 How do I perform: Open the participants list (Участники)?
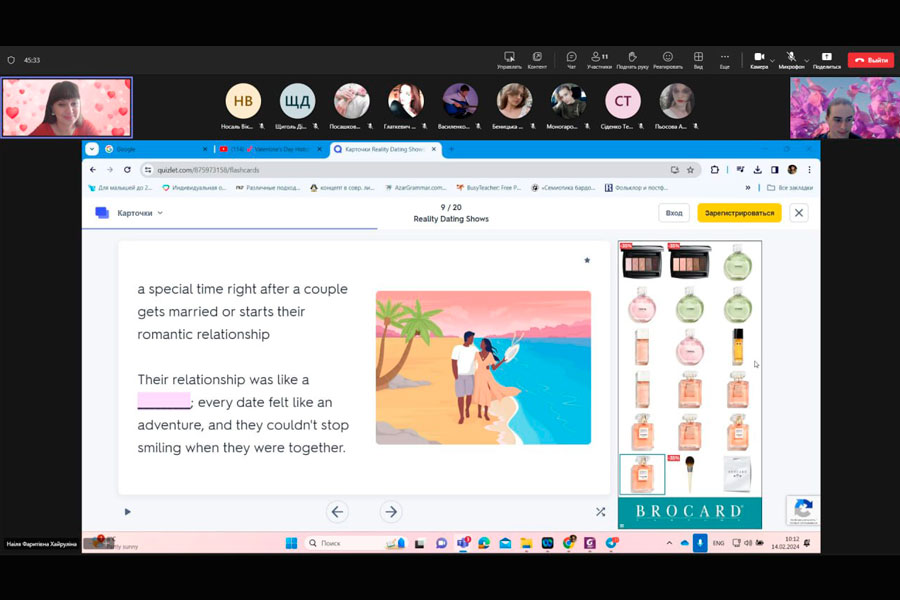click(x=599, y=59)
